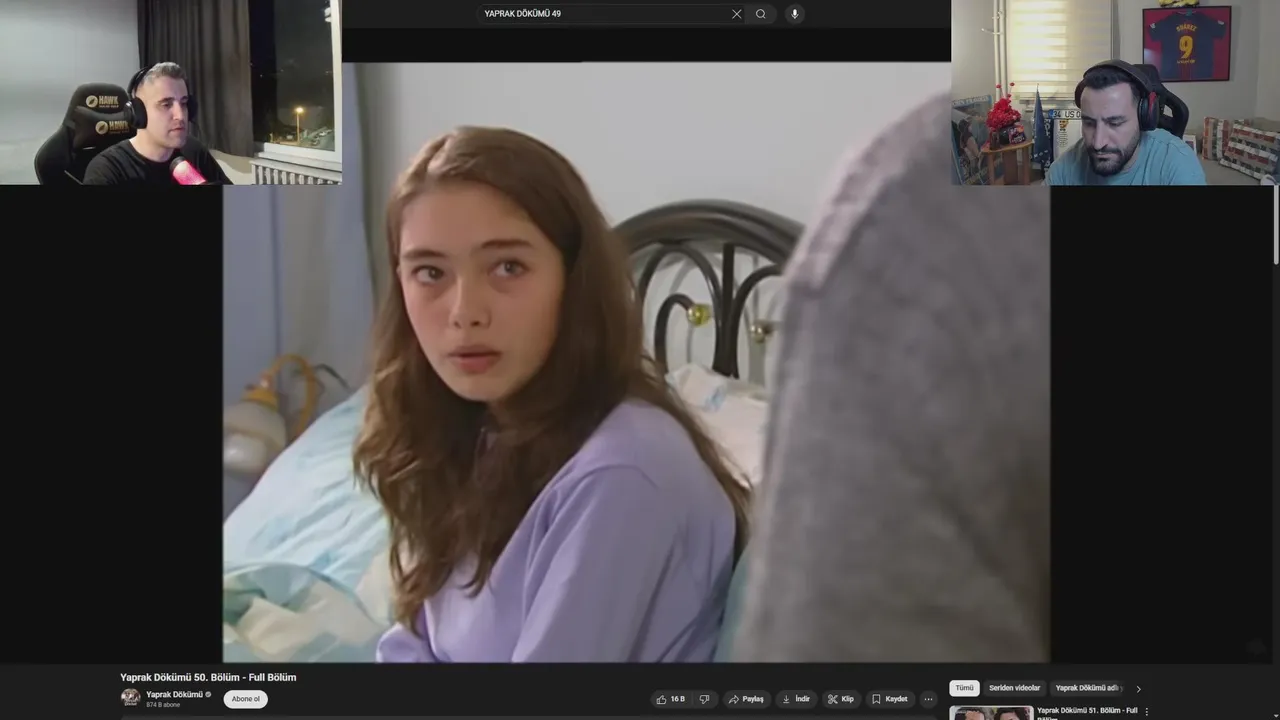The height and width of the screenshot is (720, 1280).
Task: Click the main video player to pause
Action: pos(636,362)
